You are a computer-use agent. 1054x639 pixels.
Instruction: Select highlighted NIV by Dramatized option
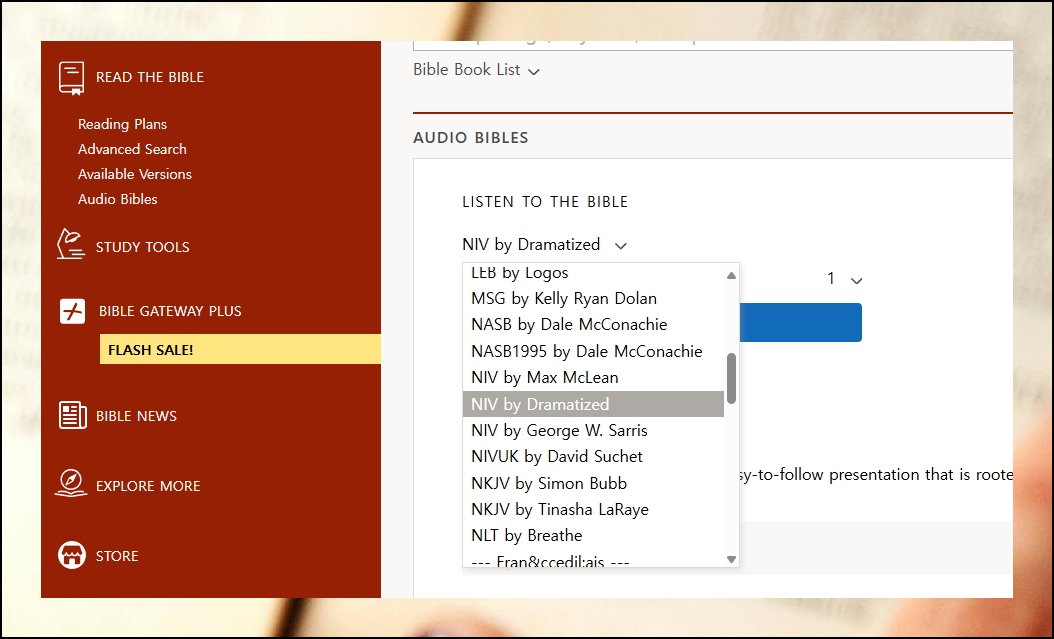(593, 404)
